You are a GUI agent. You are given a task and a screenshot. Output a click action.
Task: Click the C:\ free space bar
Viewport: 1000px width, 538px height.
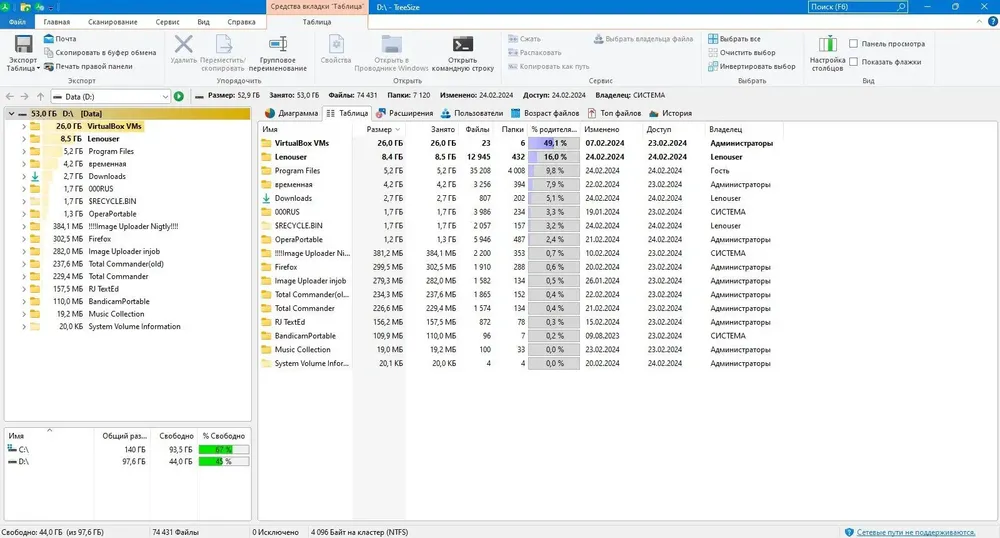click(223, 449)
